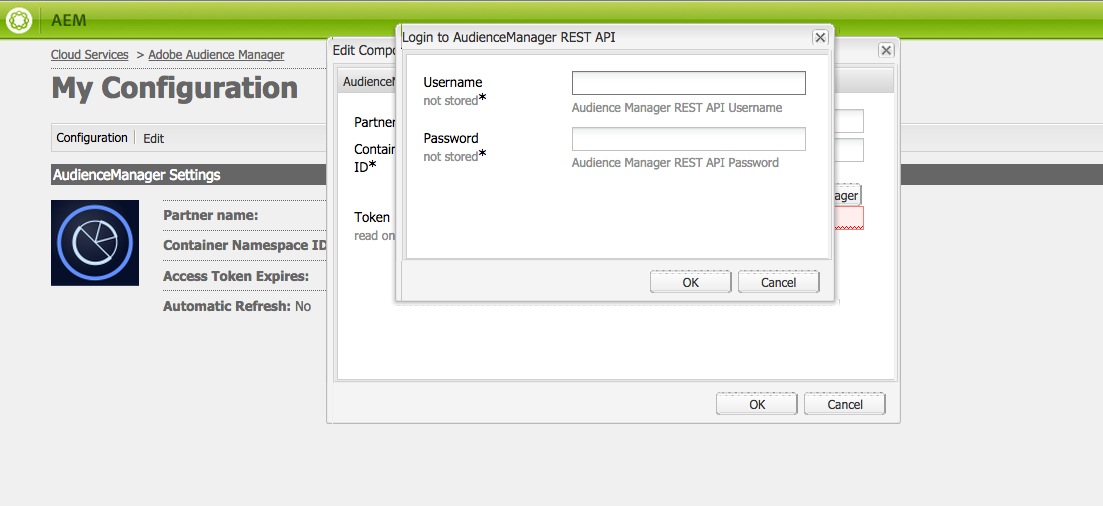Image resolution: width=1103 pixels, height=506 pixels.
Task: Click the AEM header title
Action: pyautogui.click(x=69, y=20)
